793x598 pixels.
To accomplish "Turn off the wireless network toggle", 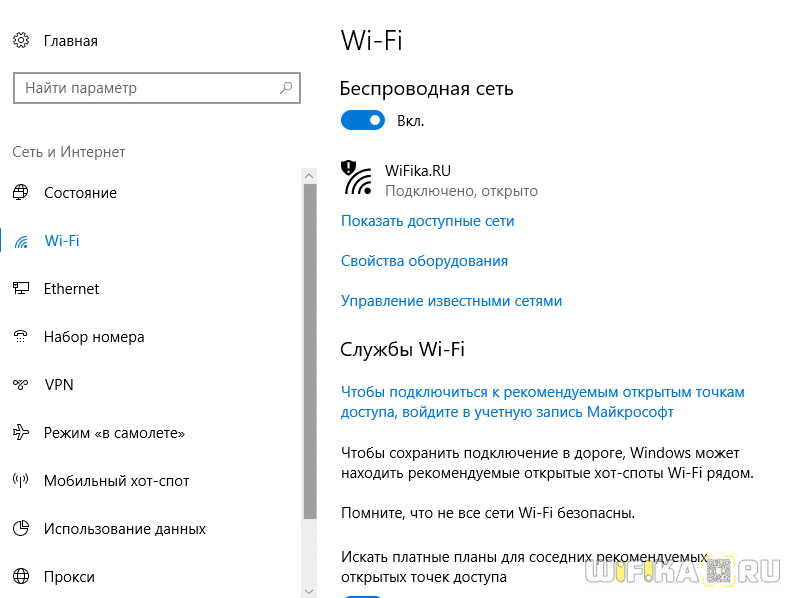I will pos(363,121).
